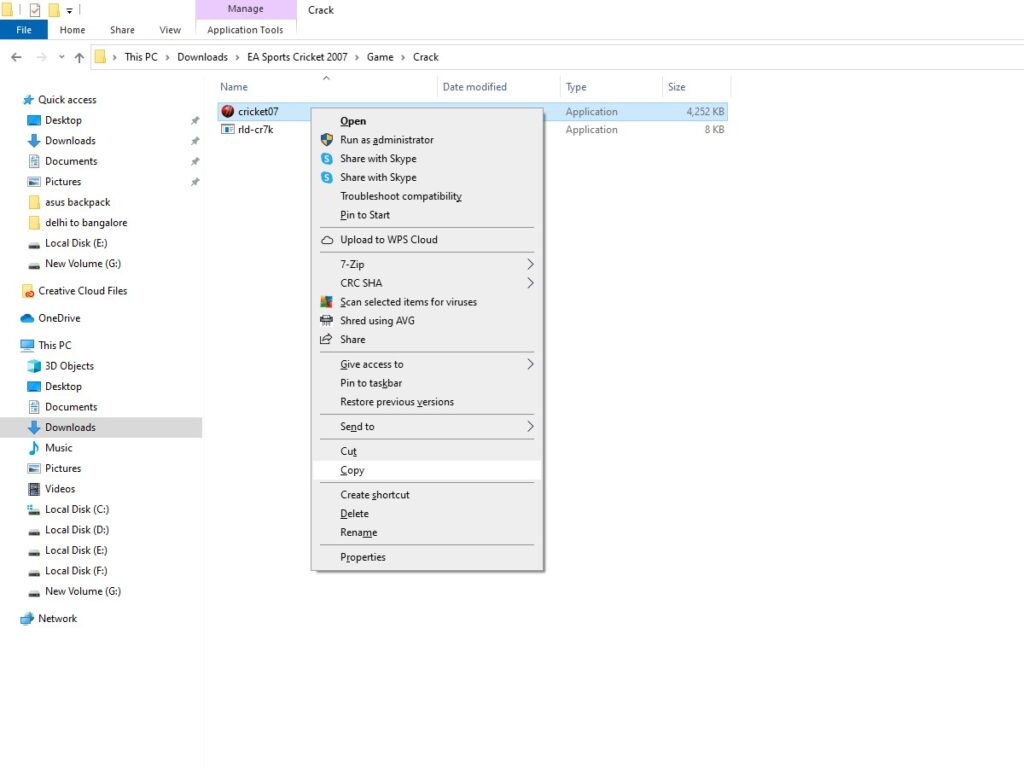
Task: Click the Skype icon in first Share with Skype
Action: (326, 159)
